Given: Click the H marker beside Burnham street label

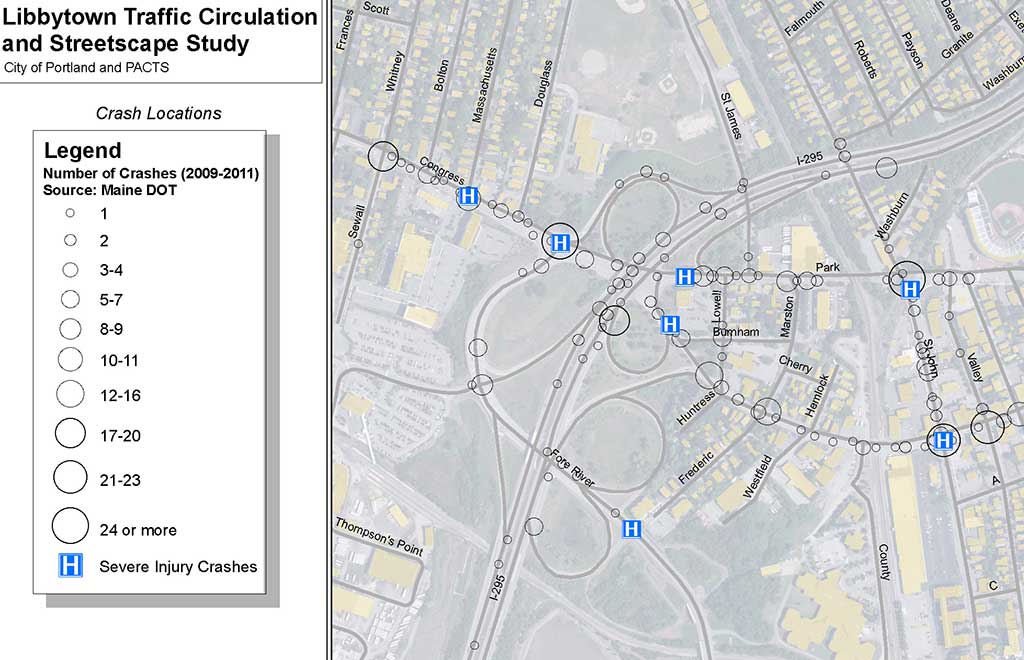Looking at the screenshot, I should [x=671, y=324].
